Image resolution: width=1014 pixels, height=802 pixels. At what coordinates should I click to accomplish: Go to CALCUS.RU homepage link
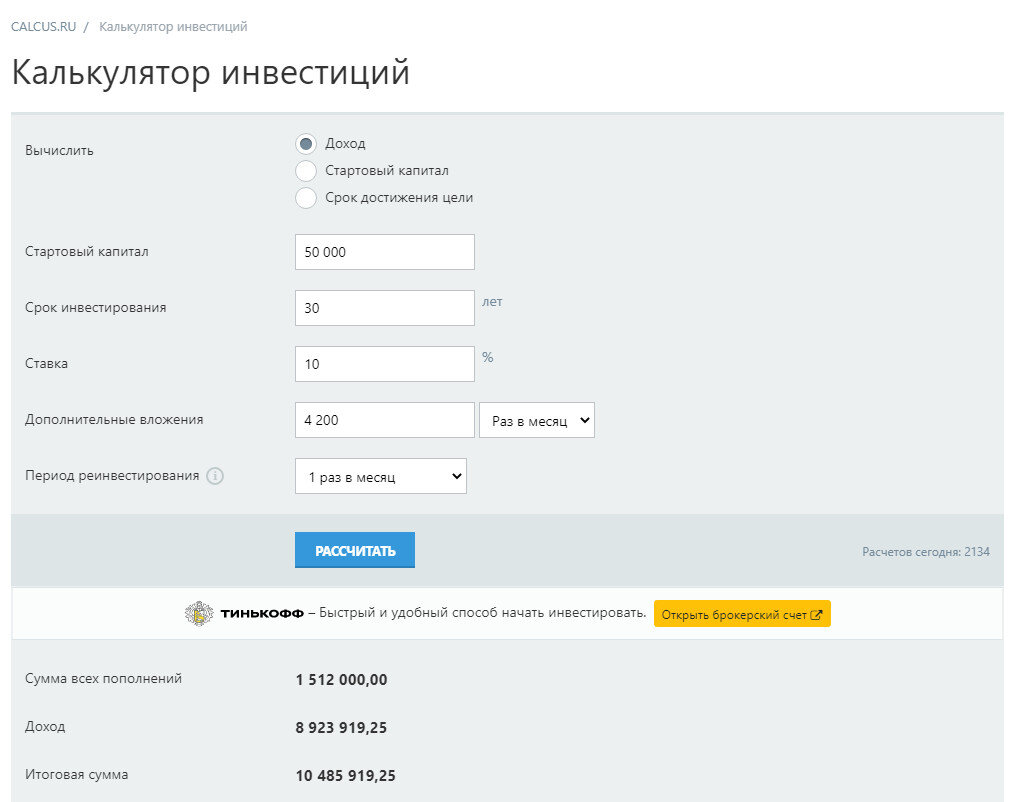(41, 27)
